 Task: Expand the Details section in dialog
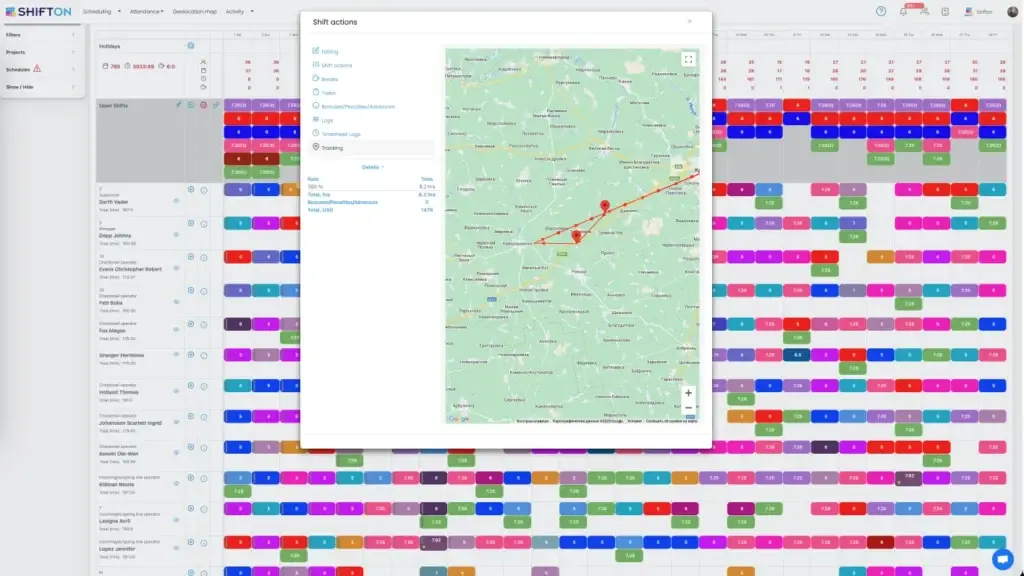click(371, 167)
